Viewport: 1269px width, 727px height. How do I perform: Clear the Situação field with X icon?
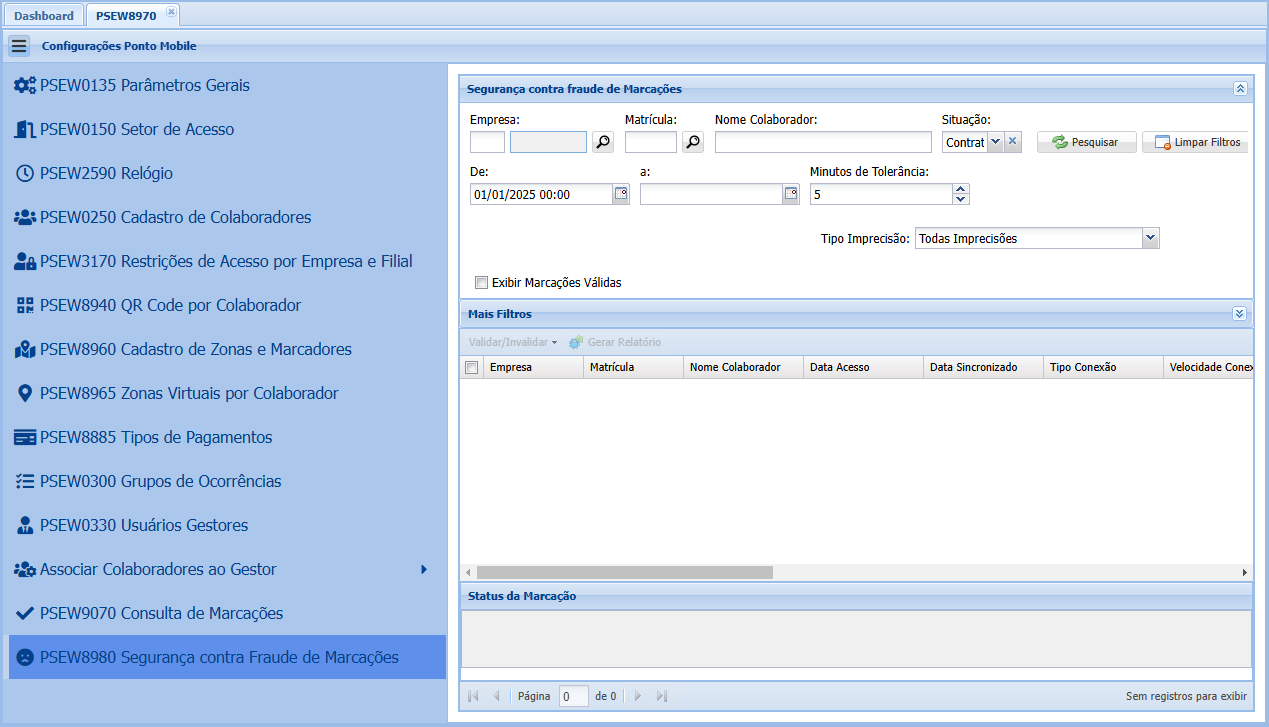(1012, 142)
